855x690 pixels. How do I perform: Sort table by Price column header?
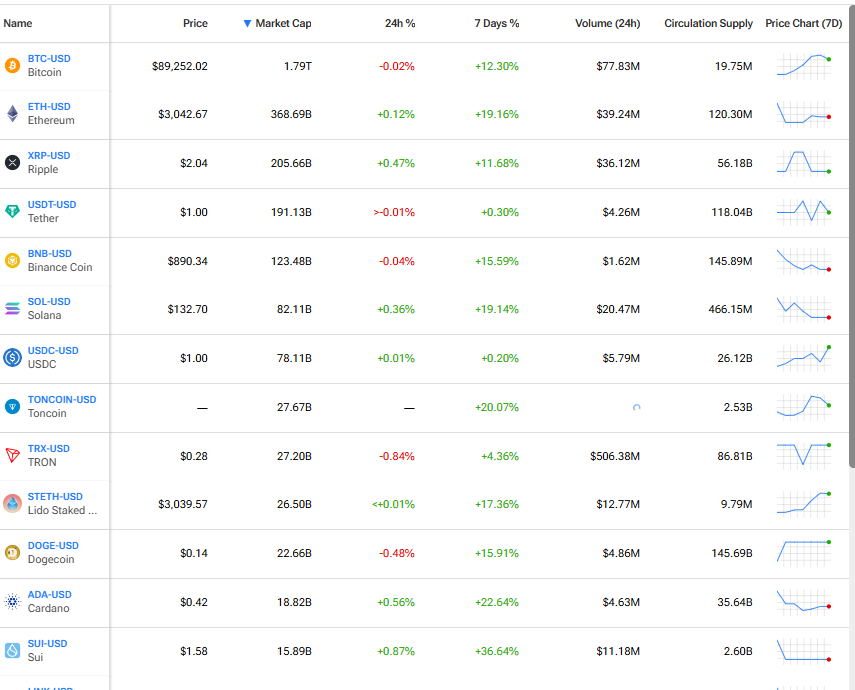tap(195, 23)
